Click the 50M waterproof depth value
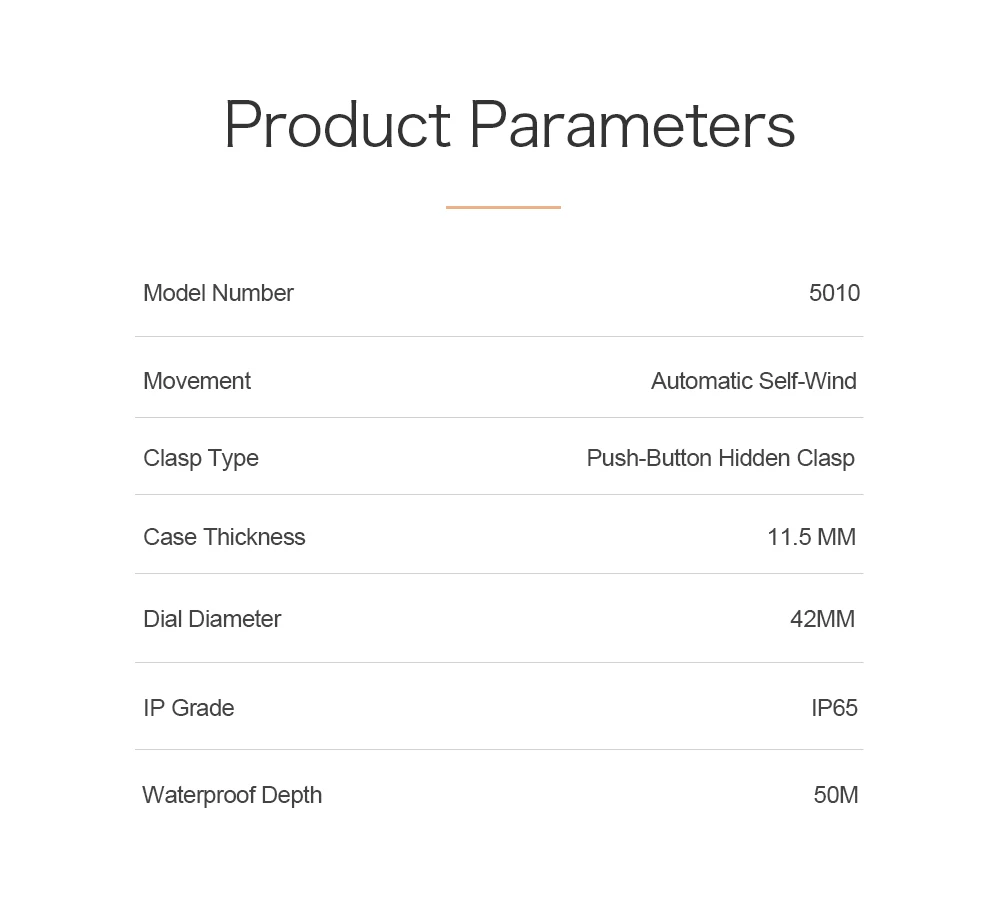The width and height of the screenshot is (1000, 905). click(x=835, y=795)
